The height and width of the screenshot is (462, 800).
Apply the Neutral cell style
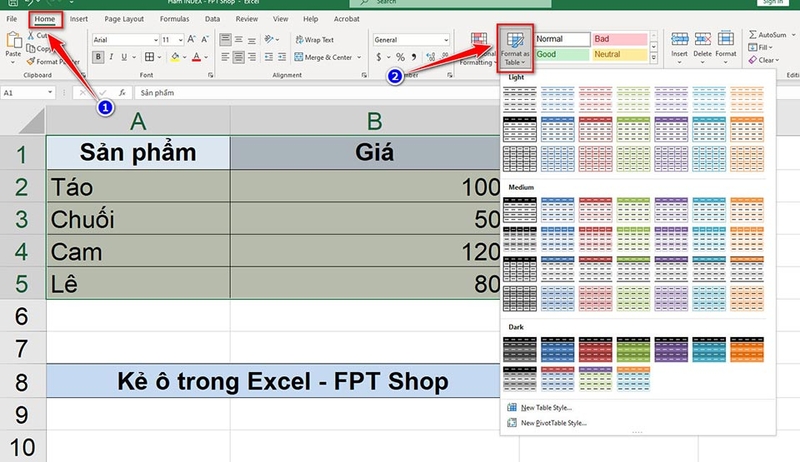[620, 54]
